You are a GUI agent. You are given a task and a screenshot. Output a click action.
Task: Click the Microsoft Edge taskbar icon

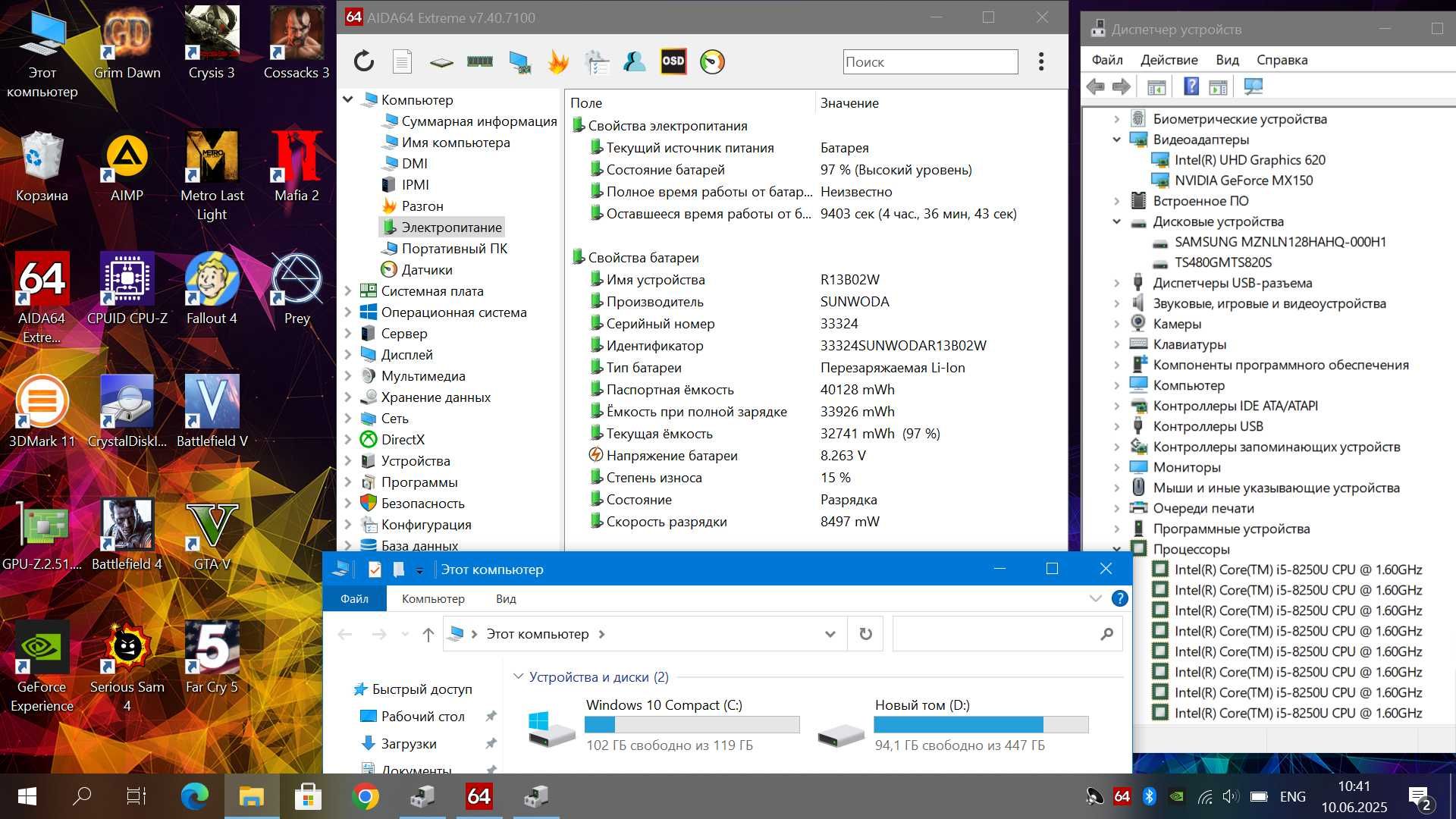[195, 796]
